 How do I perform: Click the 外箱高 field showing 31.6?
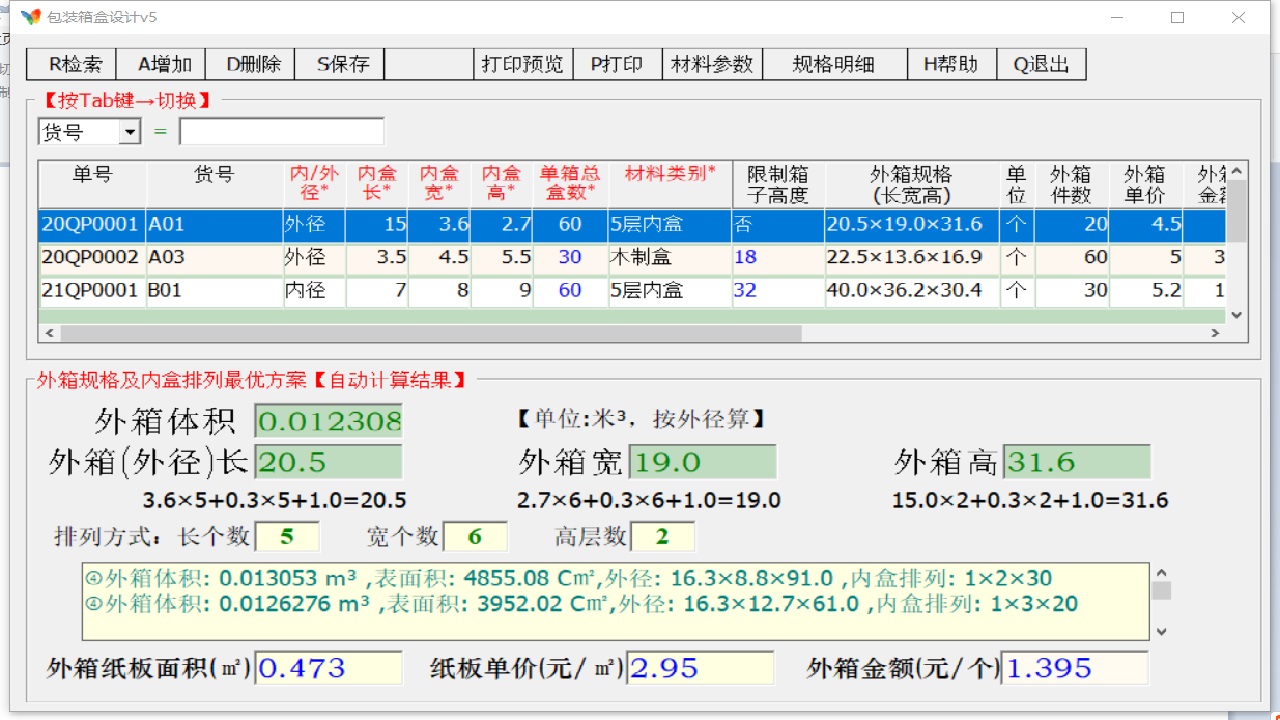[x=1076, y=462]
